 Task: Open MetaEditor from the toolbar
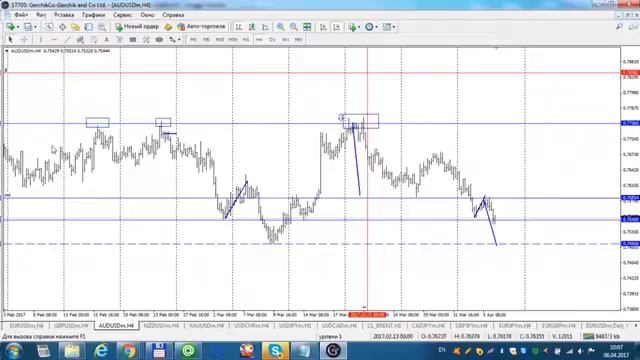(168, 27)
